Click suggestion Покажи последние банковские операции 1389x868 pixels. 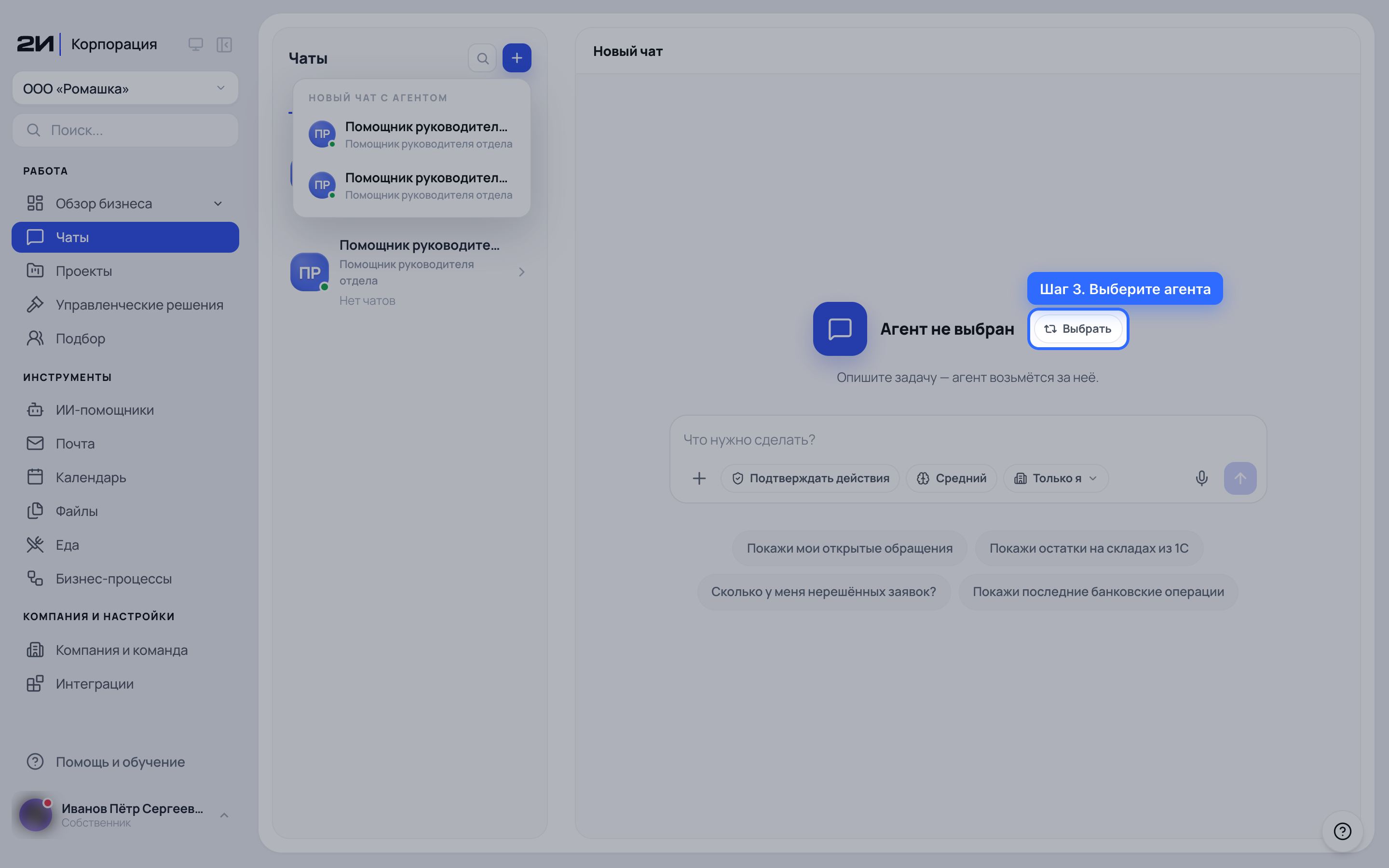1098,592
